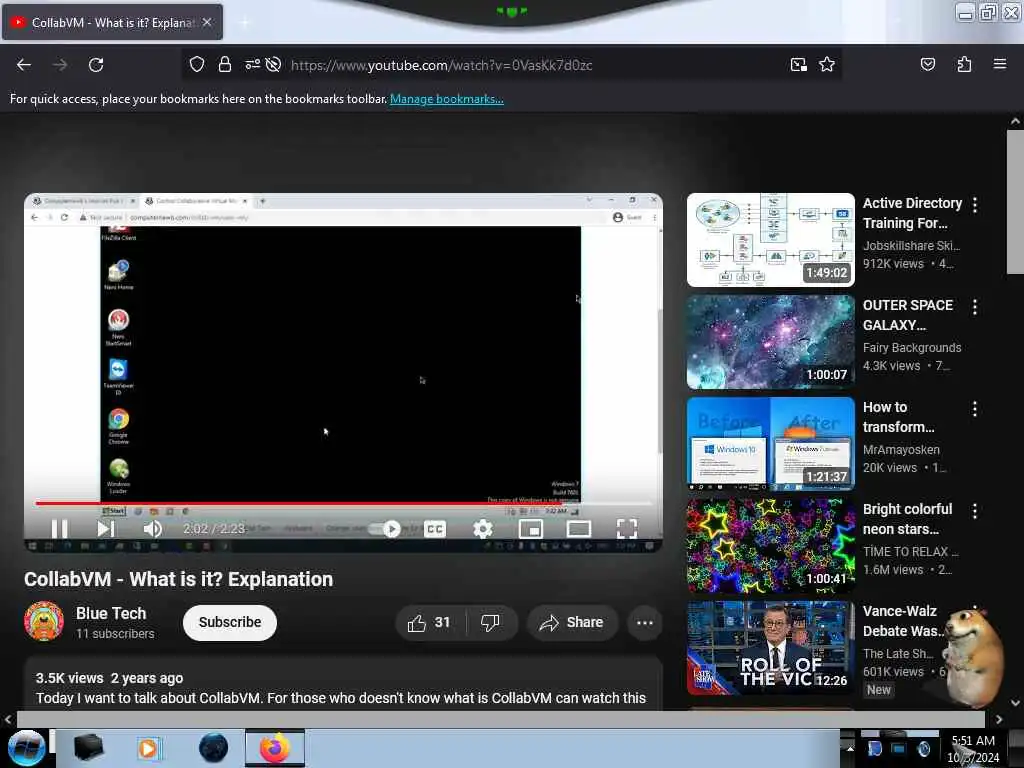Open picture-in-picture icon in address bar

click(x=798, y=64)
